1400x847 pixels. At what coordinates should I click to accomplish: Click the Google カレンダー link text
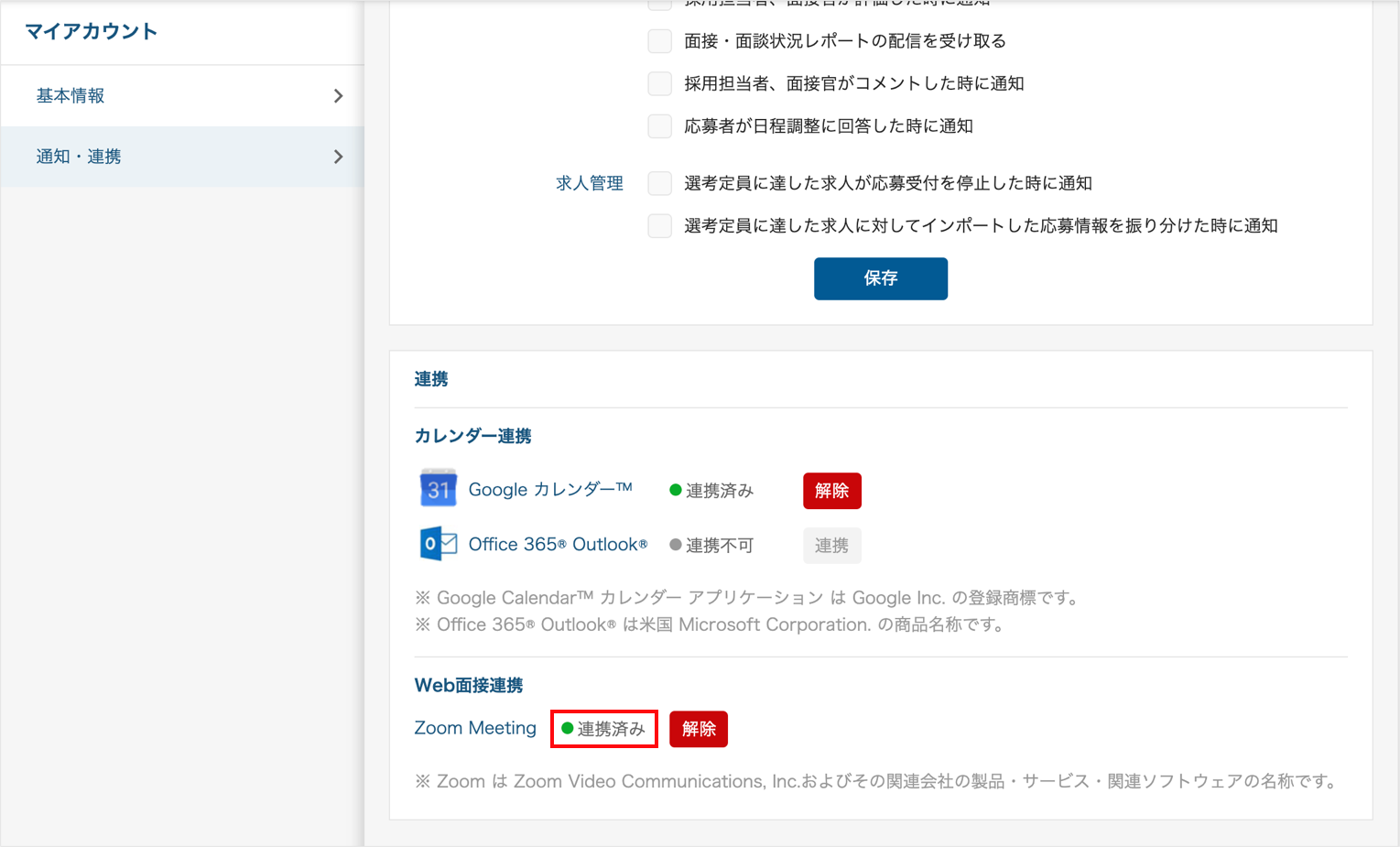coord(550,490)
